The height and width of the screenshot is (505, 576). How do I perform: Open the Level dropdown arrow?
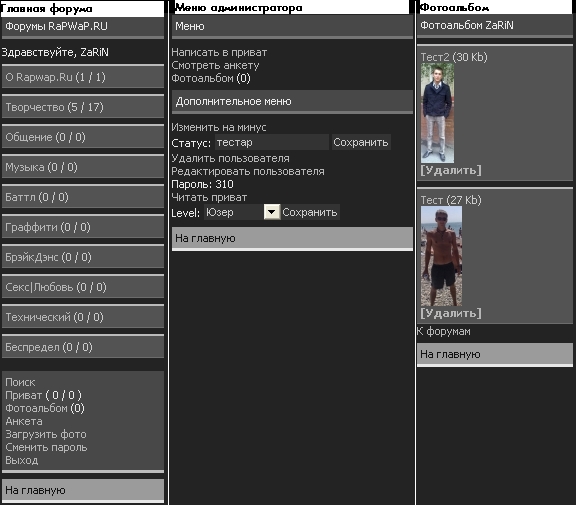pos(272,212)
